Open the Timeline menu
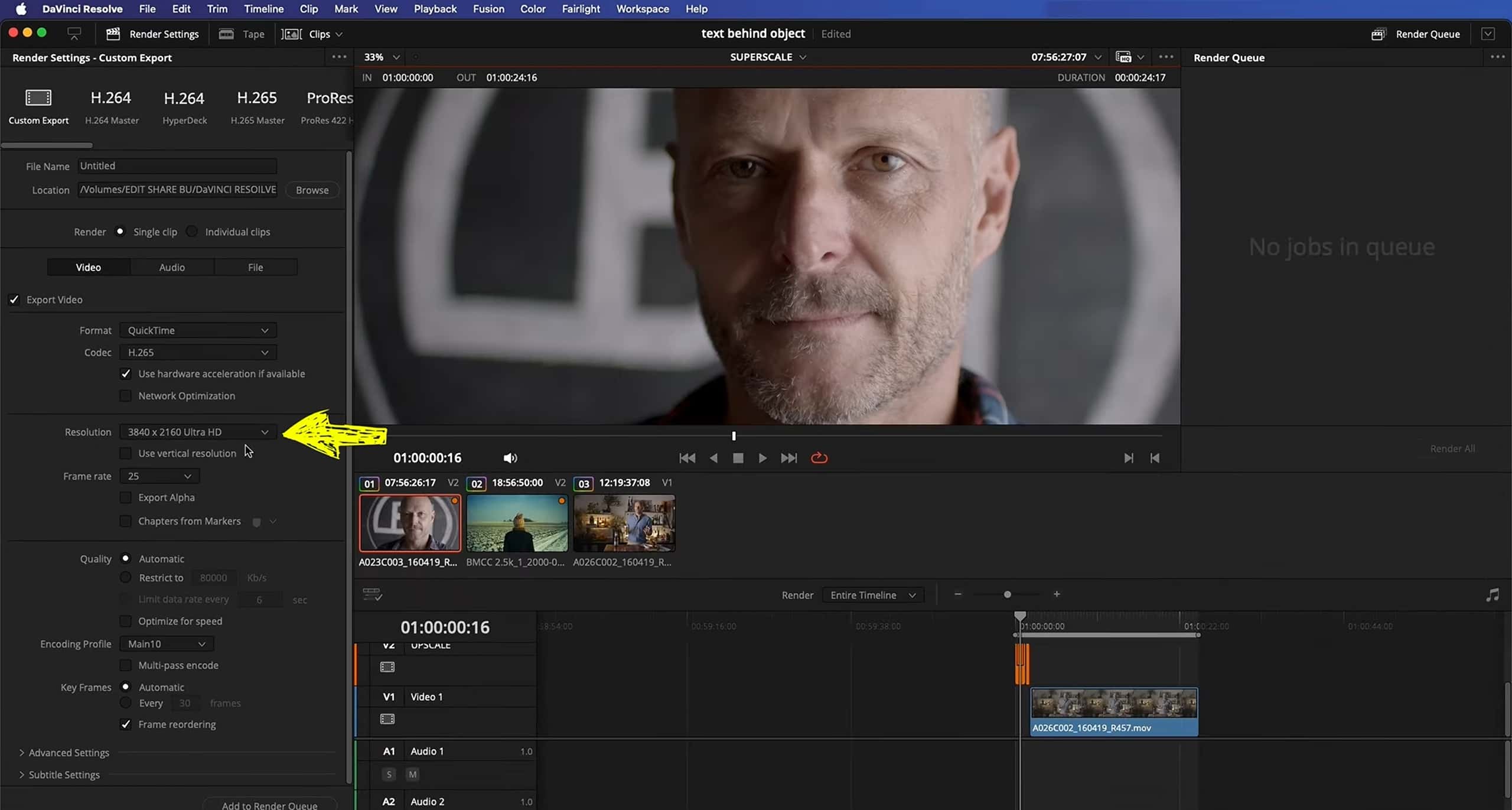The height and width of the screenshot is (810, 1512). click(263, 9)
